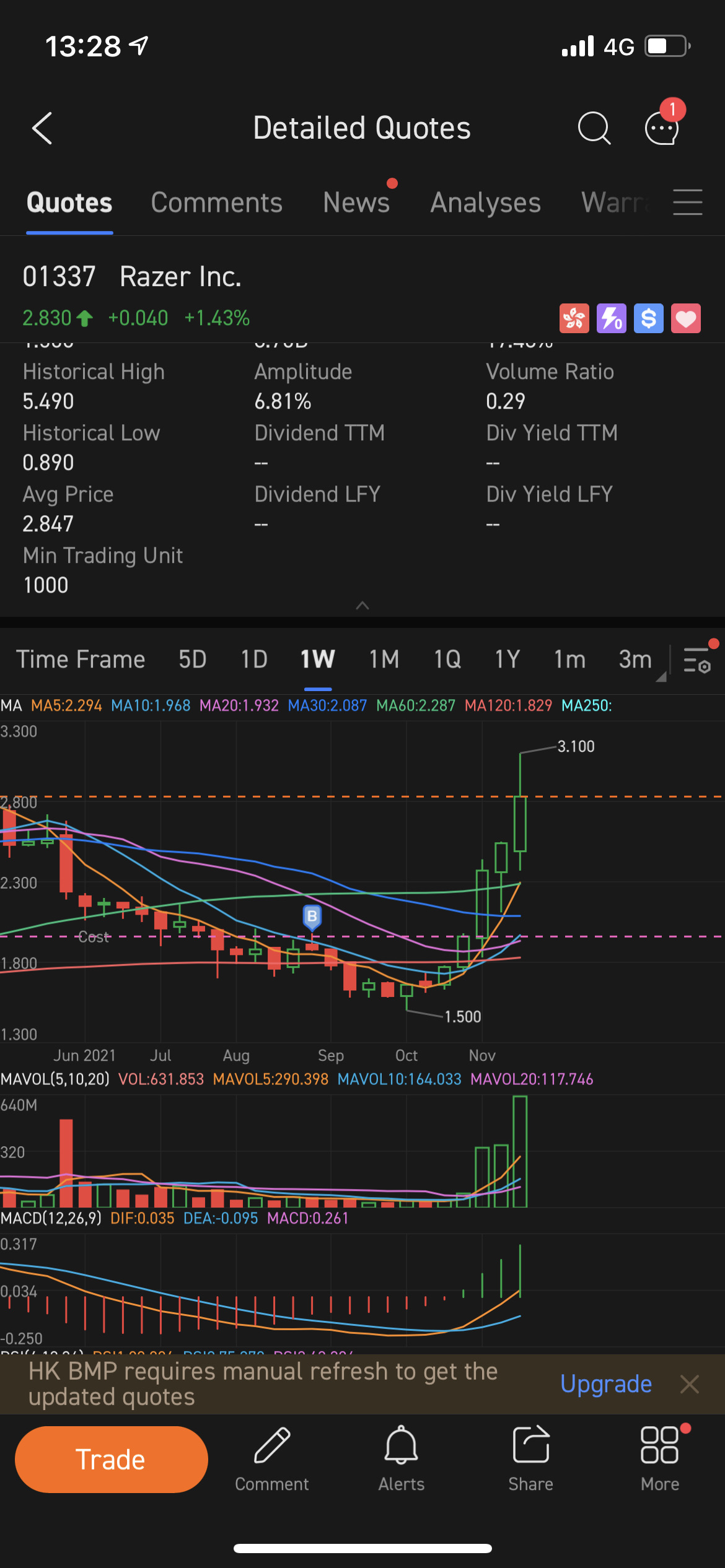Switch to the Comments tab
Screen dimensions: 725x1568
point(217,203)
